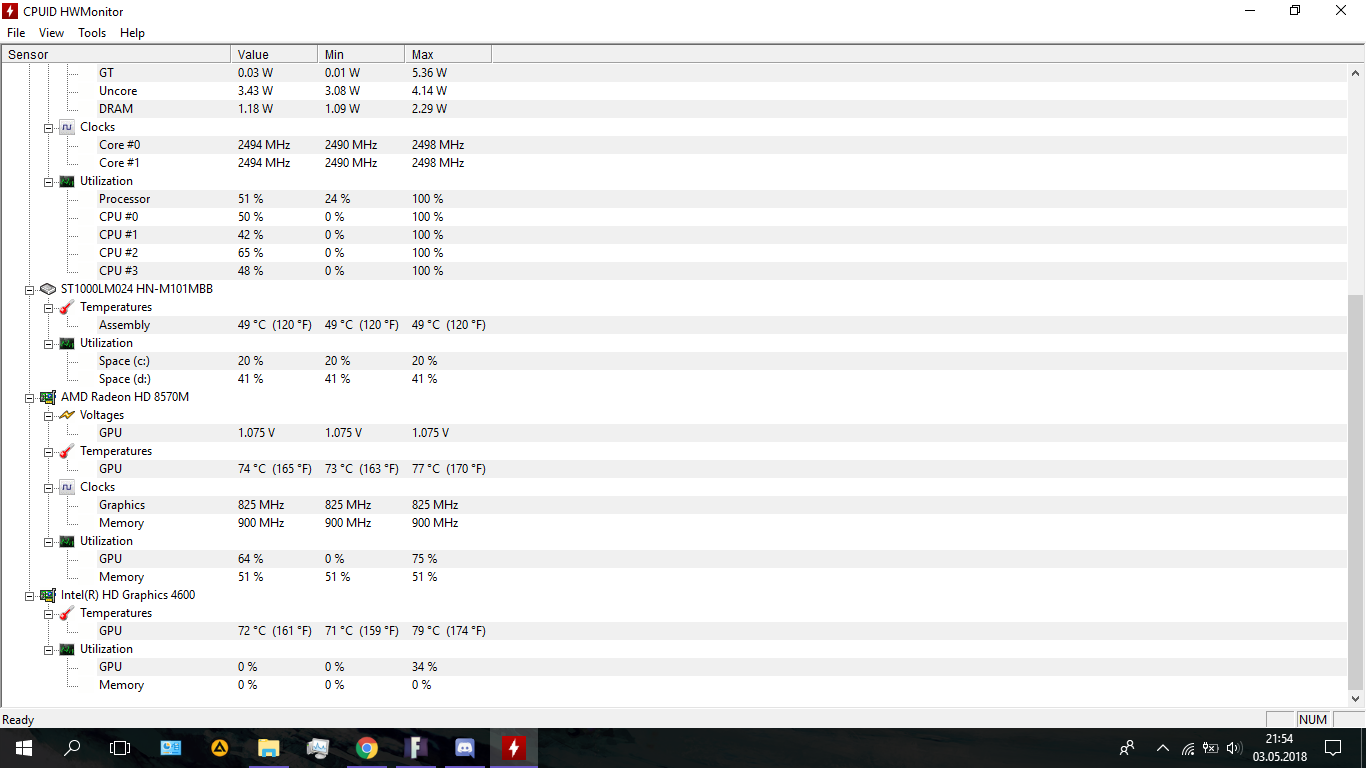Collapse the ST1000LM024 HN-M101MBB device node
Viewport: 1366px width, 768px height.
30,289
